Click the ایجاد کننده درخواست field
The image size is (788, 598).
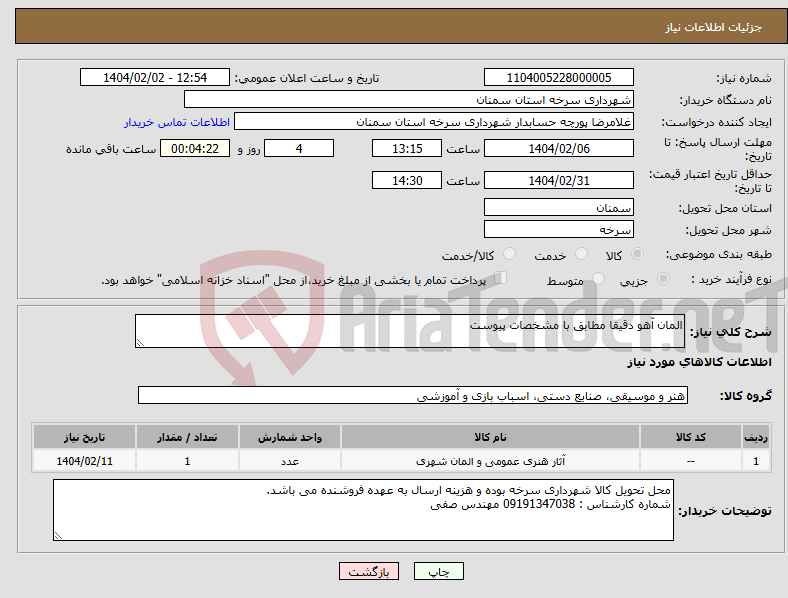pos(434,122)
